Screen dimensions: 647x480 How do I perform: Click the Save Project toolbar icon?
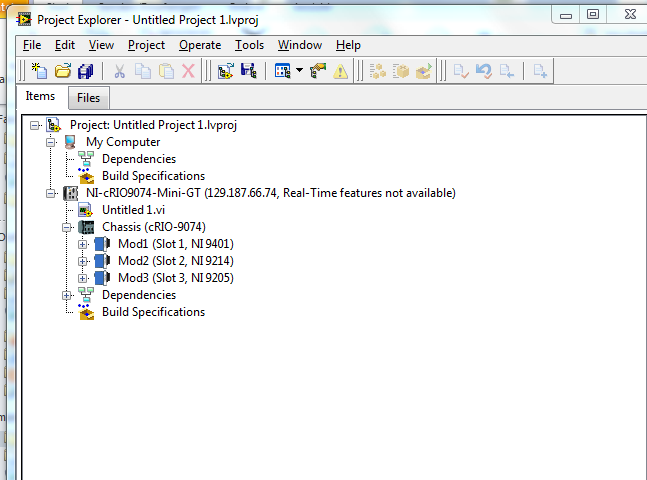(249, 71)
